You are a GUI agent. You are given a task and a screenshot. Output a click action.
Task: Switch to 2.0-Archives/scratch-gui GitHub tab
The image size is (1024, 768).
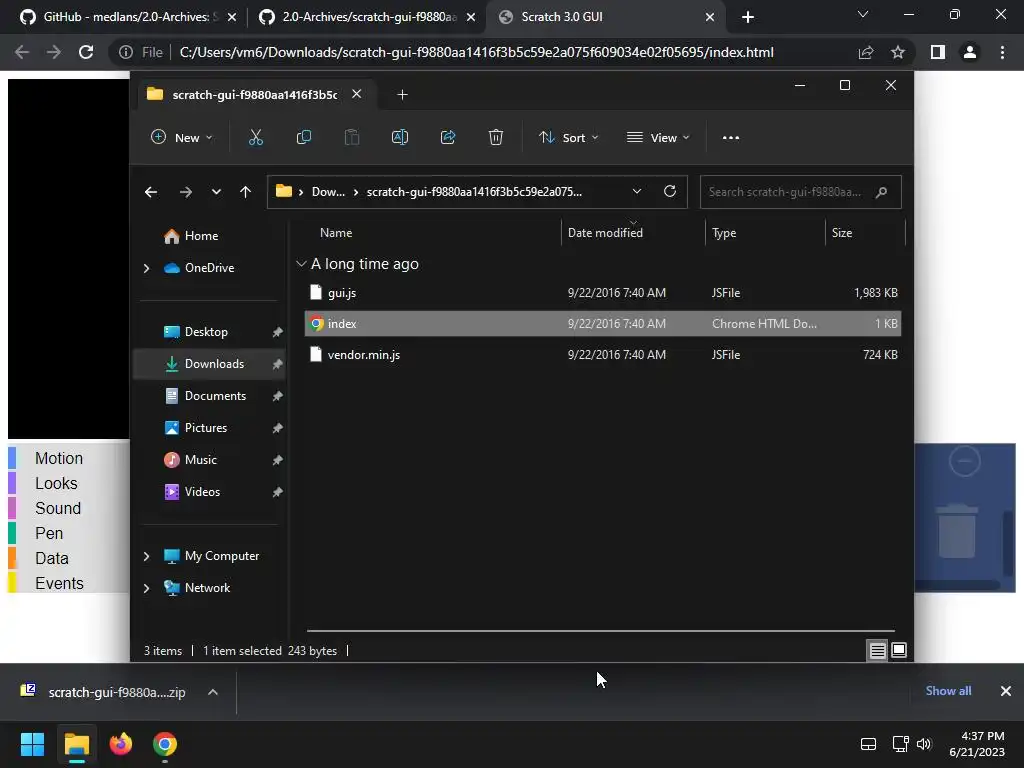(368, 17)
